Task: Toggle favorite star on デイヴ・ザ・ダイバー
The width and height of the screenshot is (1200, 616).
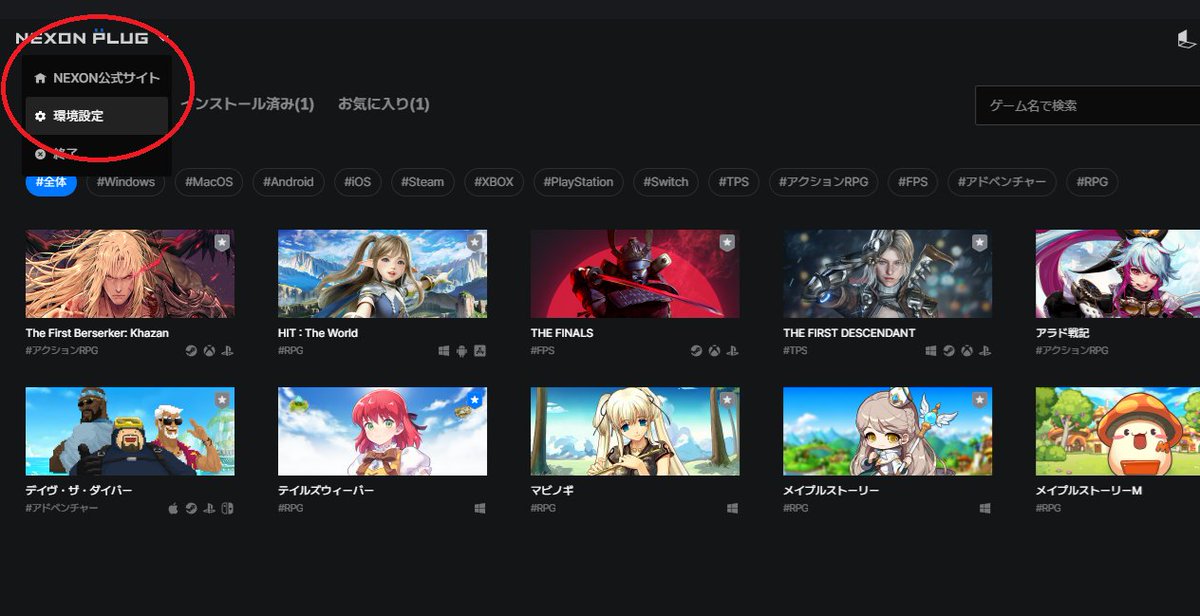Action: [222, 400]
